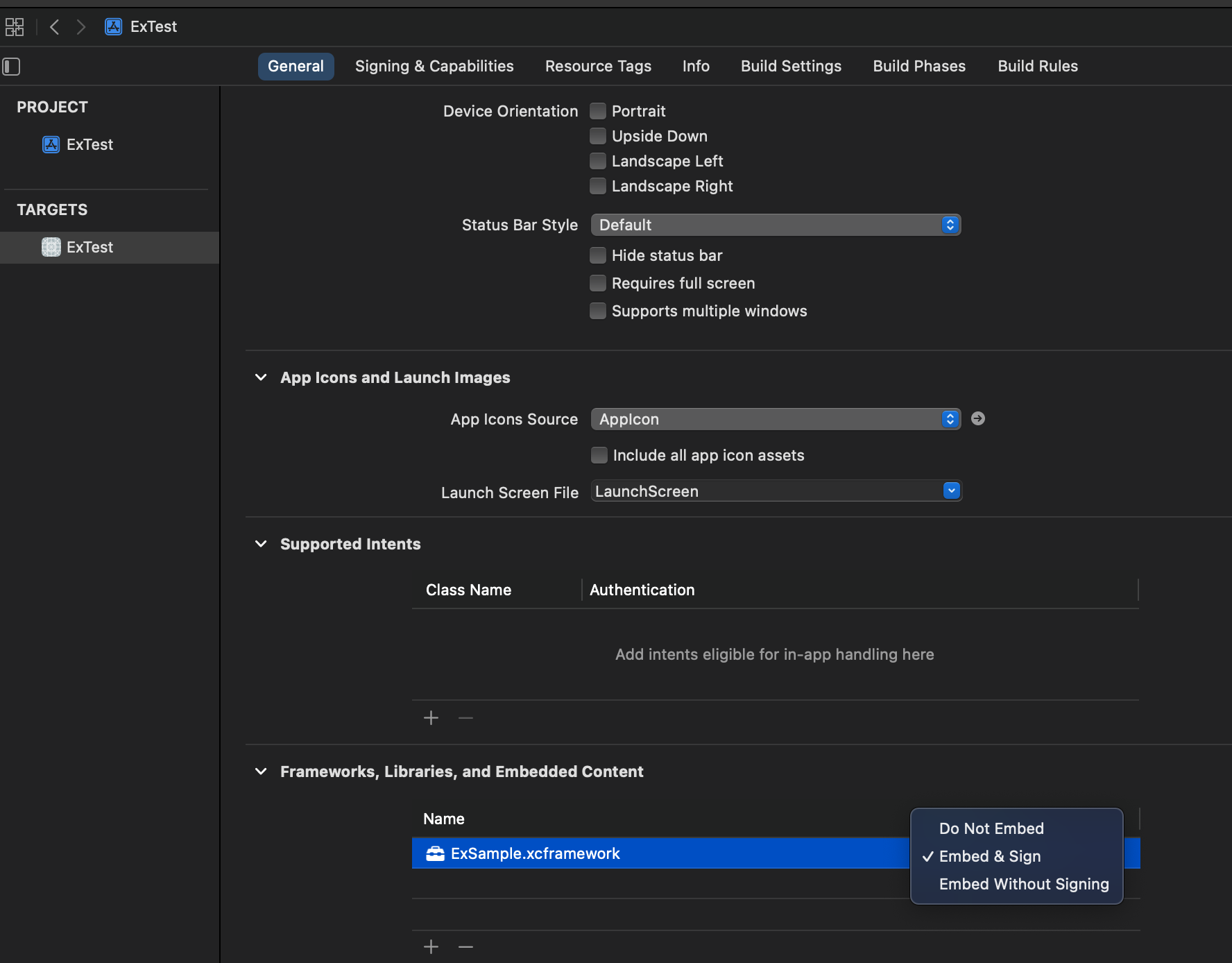Remove supported intent with minus
The image size is (1232, 963).
click(x=465, y=717)
